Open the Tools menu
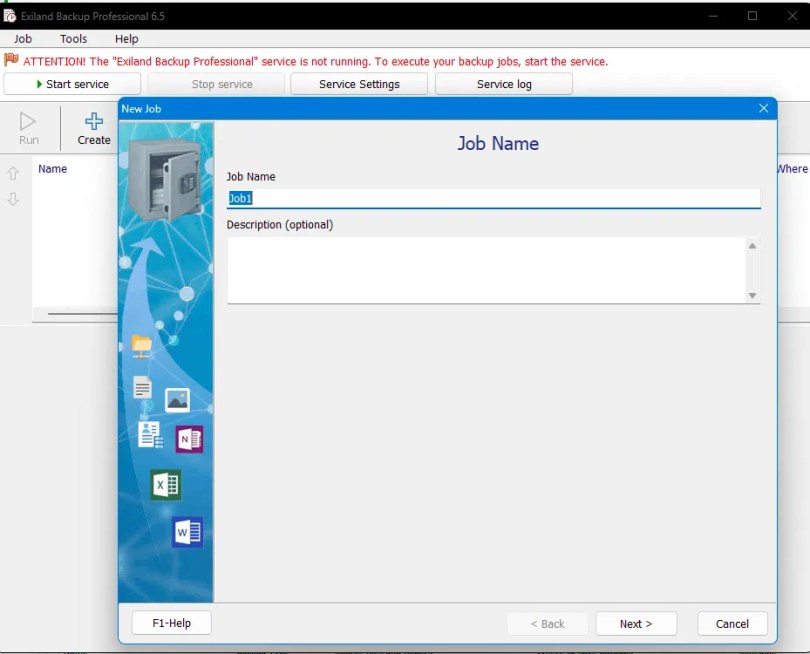The image size is (810, 654). (x=73, y=39)
